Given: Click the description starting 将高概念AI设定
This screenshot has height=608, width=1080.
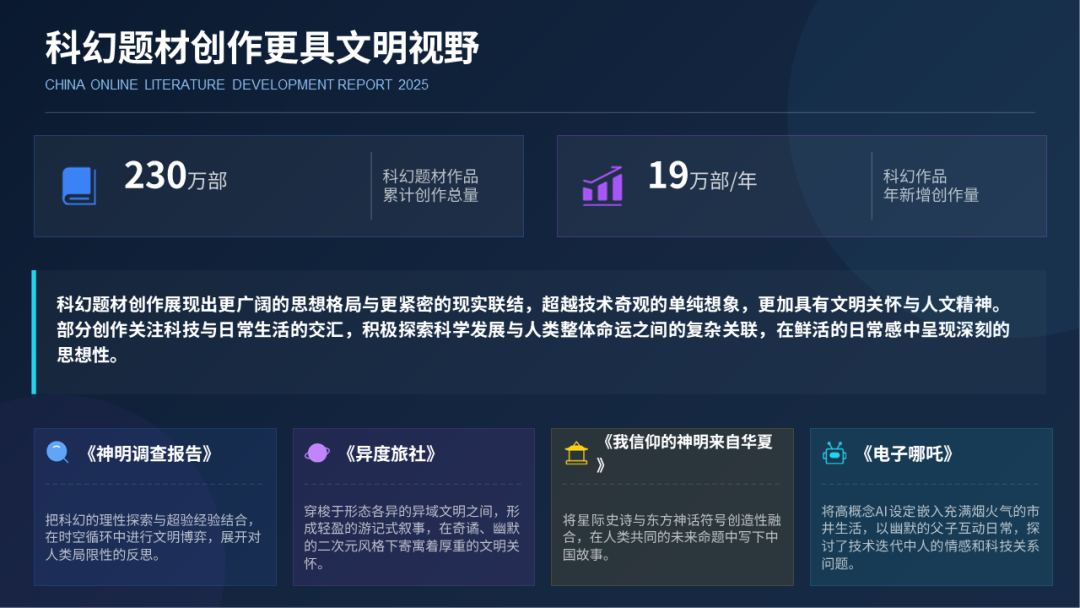Looking at the screenshot, I should pos(931,537).
